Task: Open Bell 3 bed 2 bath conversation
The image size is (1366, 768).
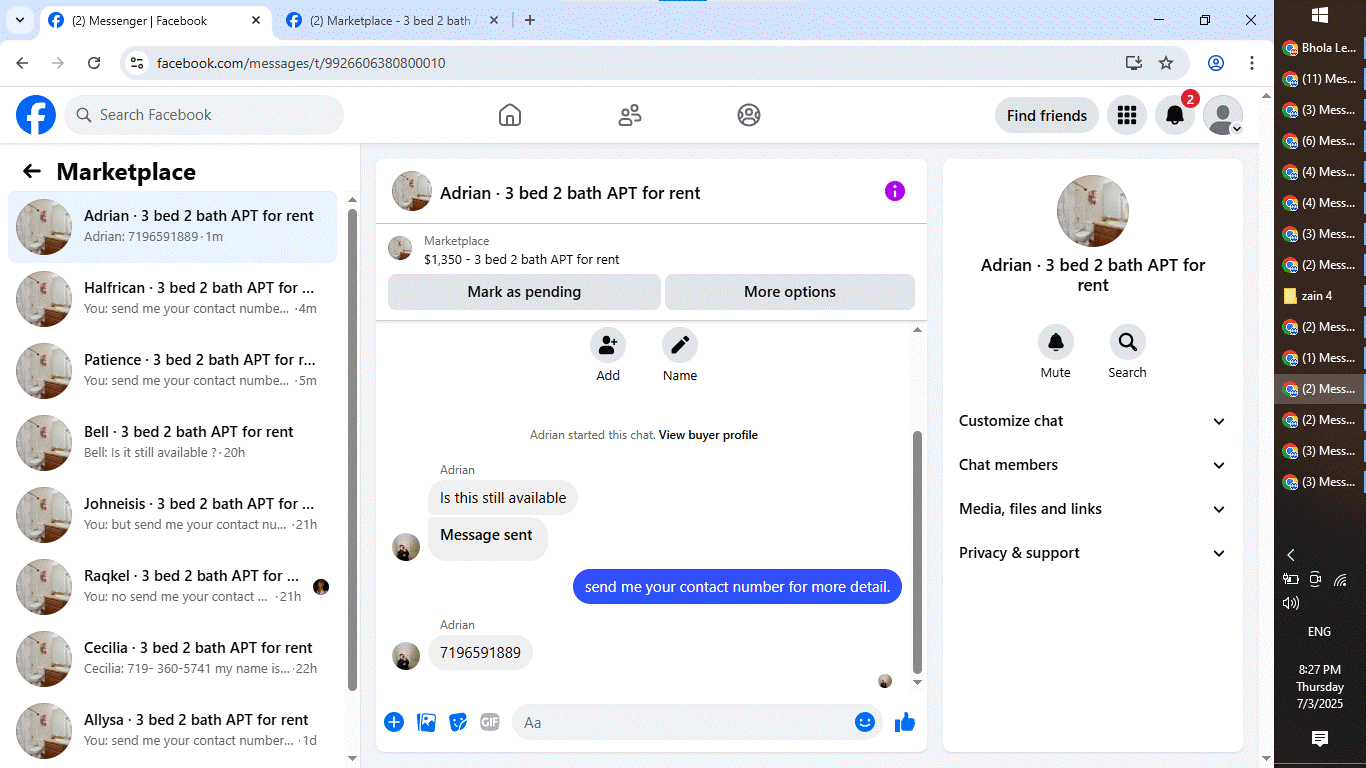Action: [x=172, y=442]
